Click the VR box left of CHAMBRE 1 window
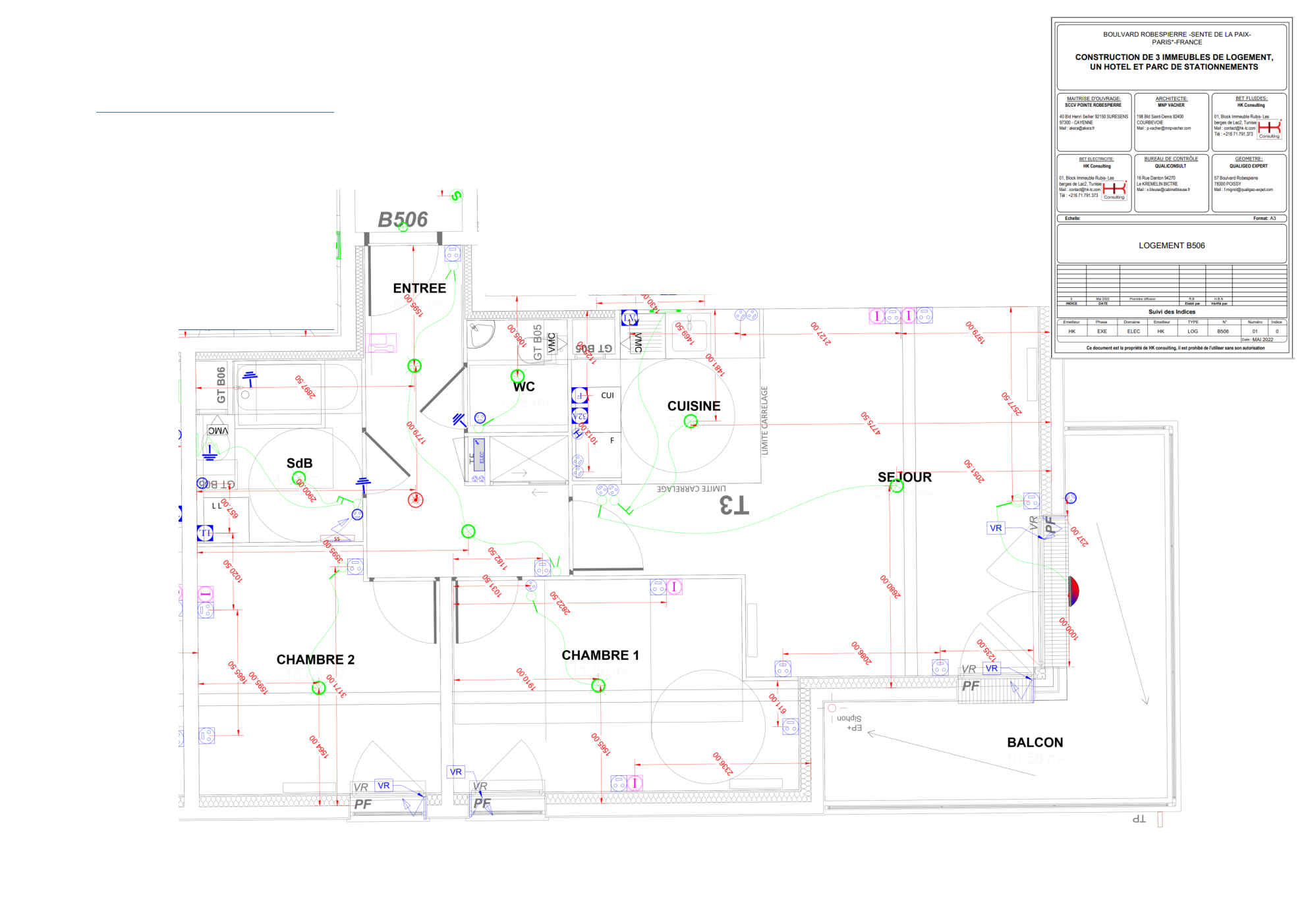 pos(456,772)
